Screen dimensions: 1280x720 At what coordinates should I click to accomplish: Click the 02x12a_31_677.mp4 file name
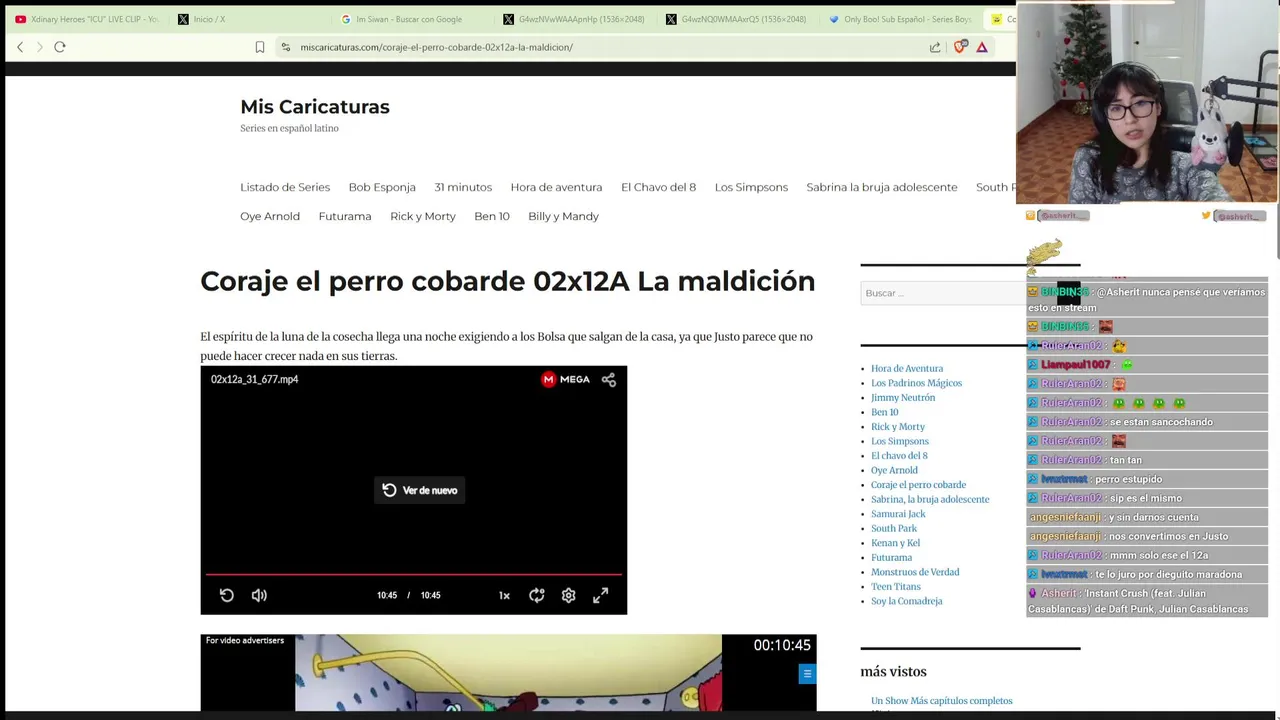[x=254, y=379]
